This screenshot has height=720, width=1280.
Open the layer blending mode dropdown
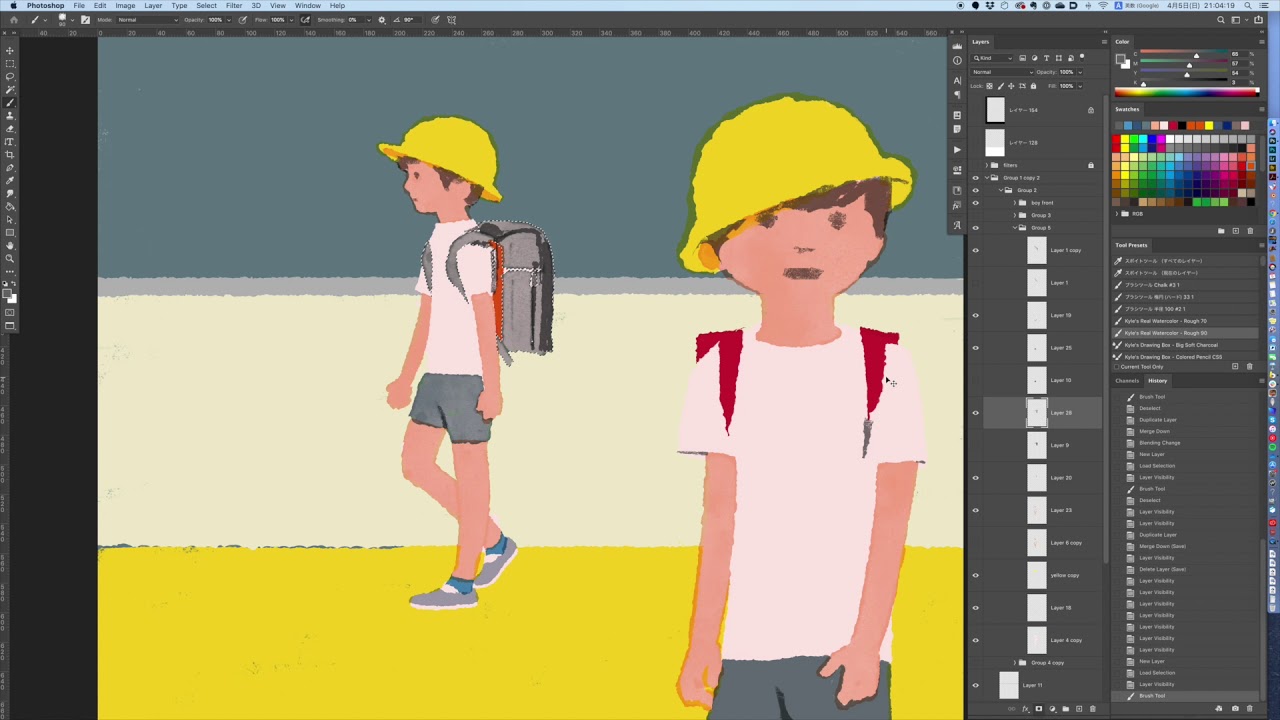click(1001, 72)
